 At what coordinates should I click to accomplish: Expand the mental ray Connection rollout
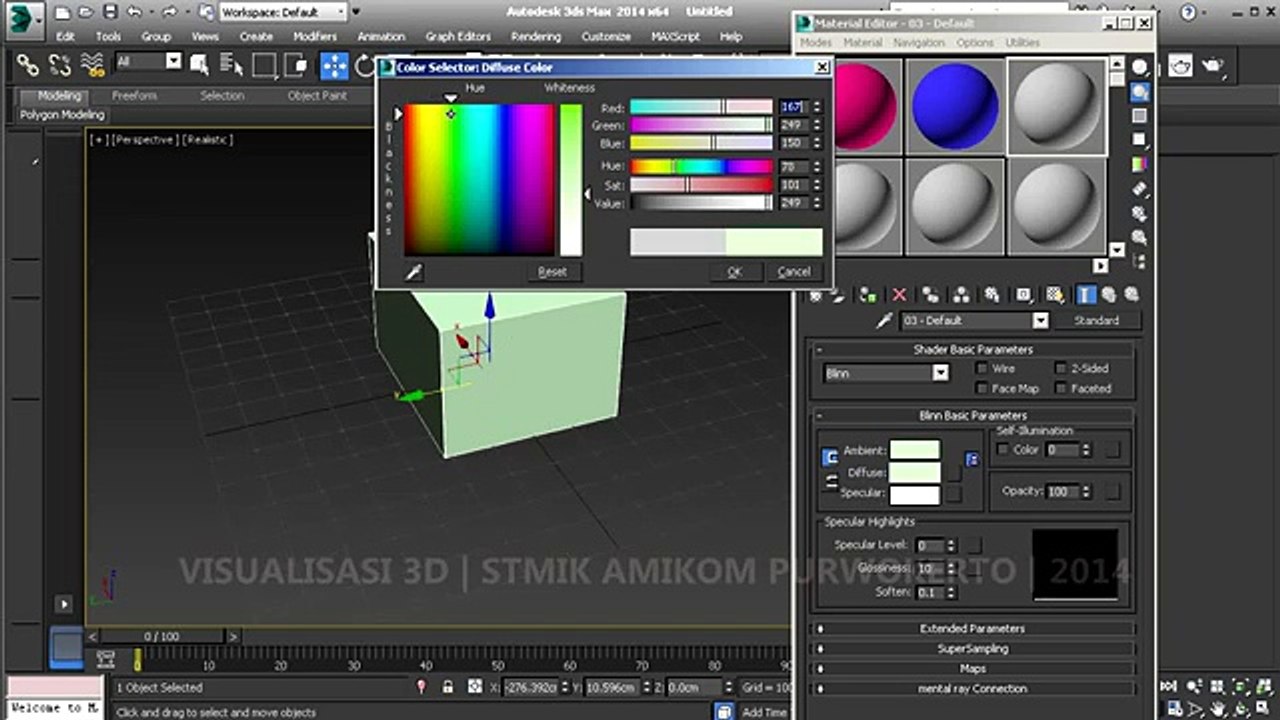(x=972, y=689)
